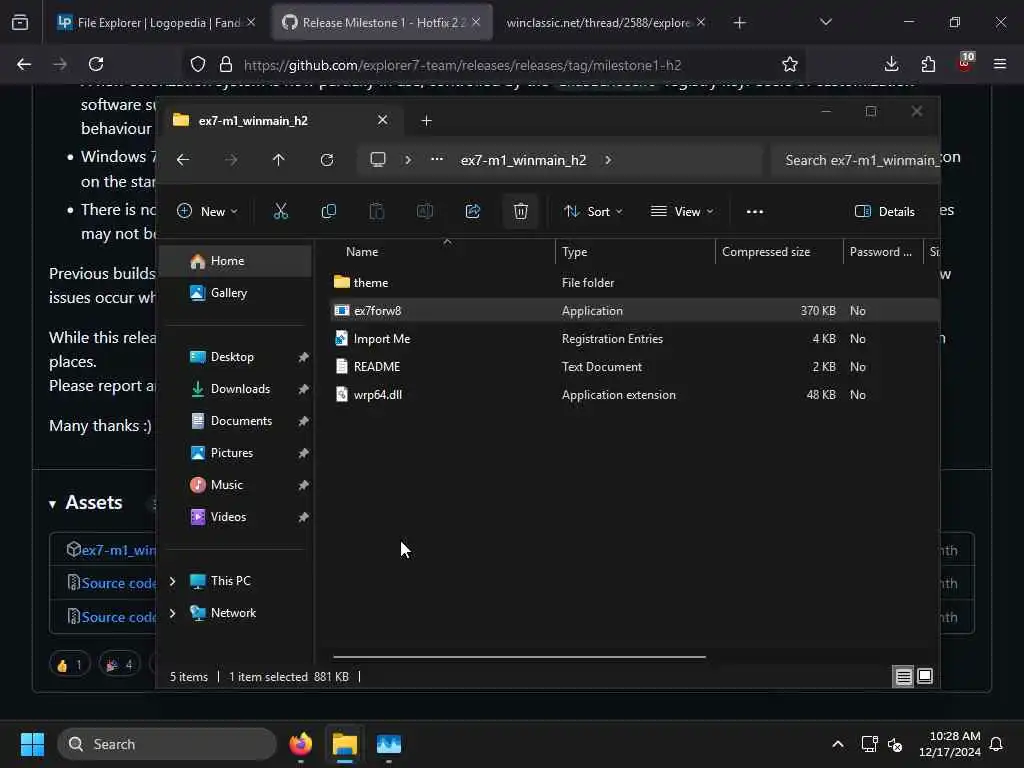Bookmark this page with the star icon
1024x768 pixels.
point(790,64)
